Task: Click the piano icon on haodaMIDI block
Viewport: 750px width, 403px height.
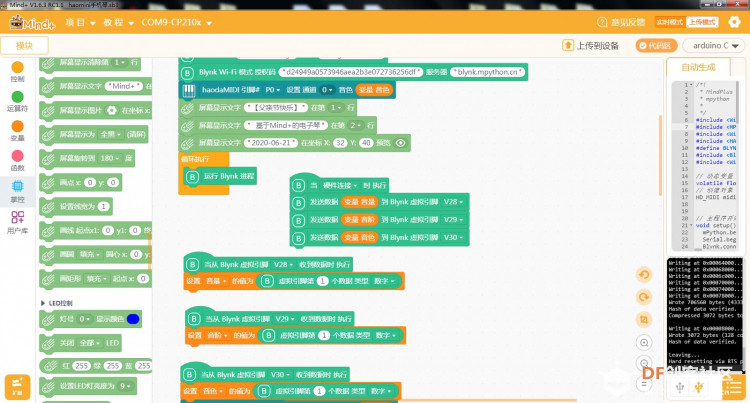Action: (x=189, y=90)
